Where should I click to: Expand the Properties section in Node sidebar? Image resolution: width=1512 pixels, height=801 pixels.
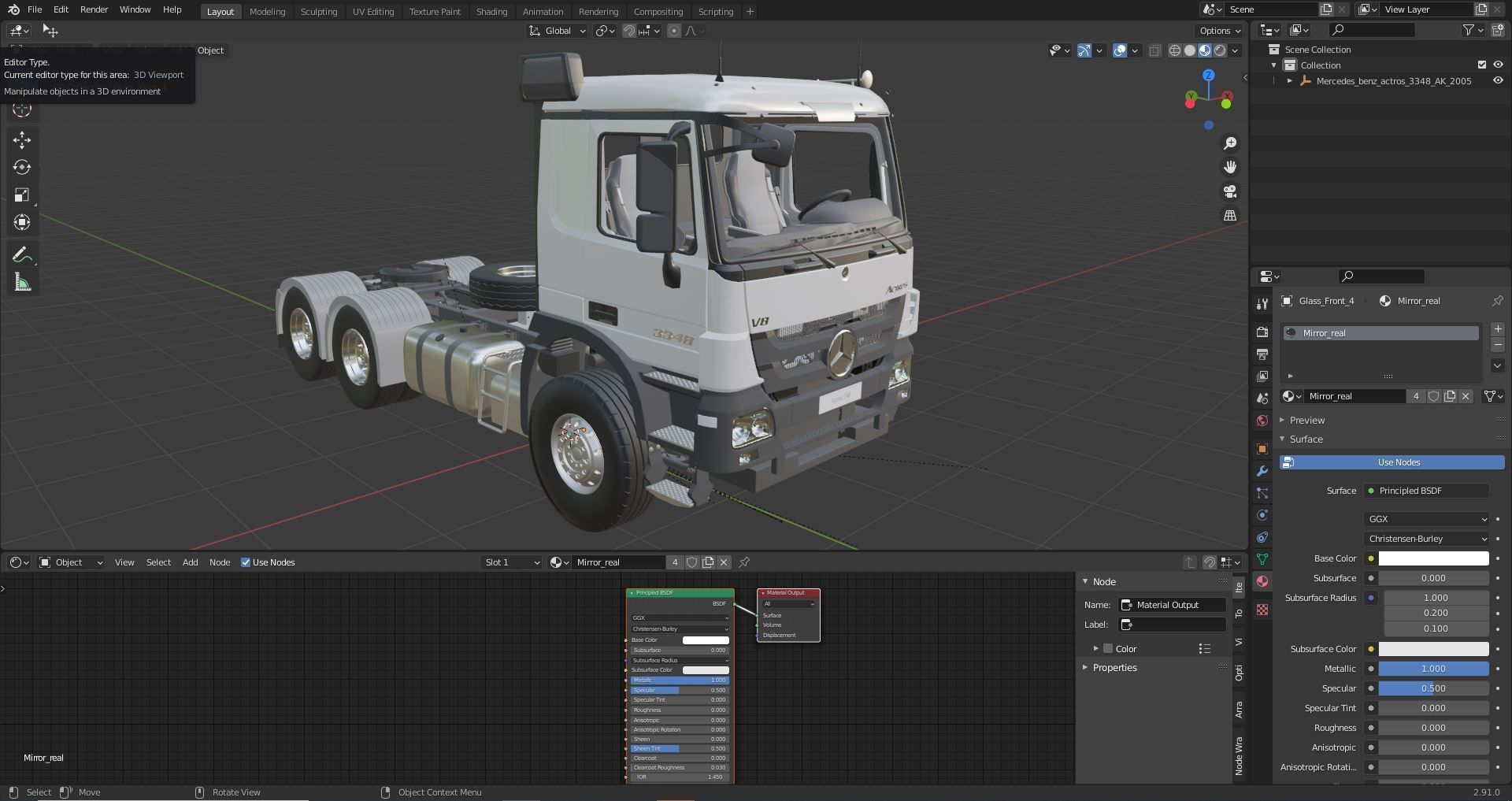(1114, 667)
